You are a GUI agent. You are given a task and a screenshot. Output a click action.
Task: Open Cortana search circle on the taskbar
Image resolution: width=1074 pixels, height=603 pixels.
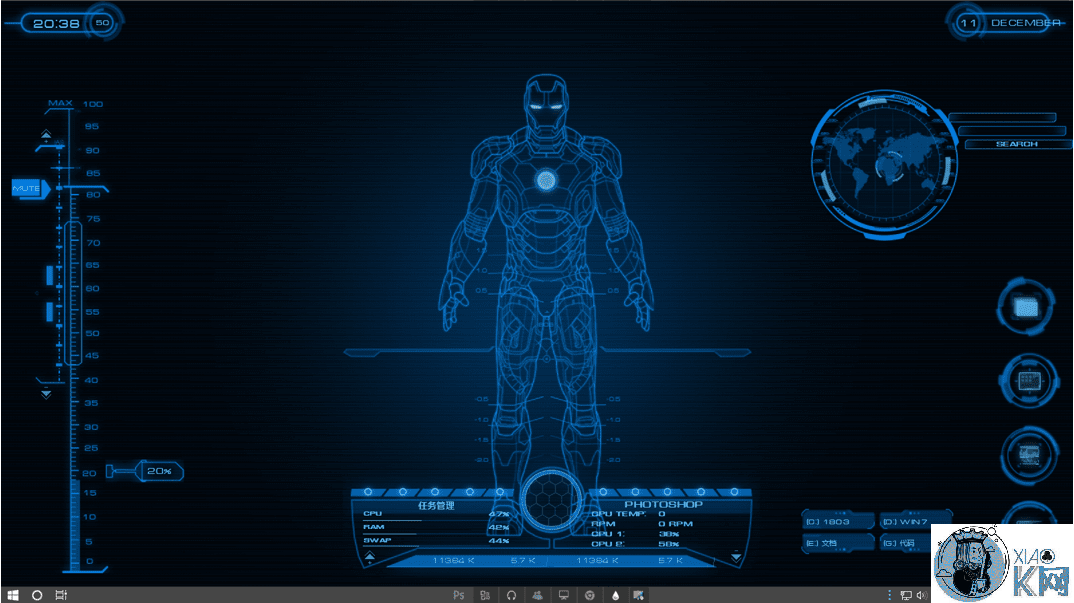37,595
